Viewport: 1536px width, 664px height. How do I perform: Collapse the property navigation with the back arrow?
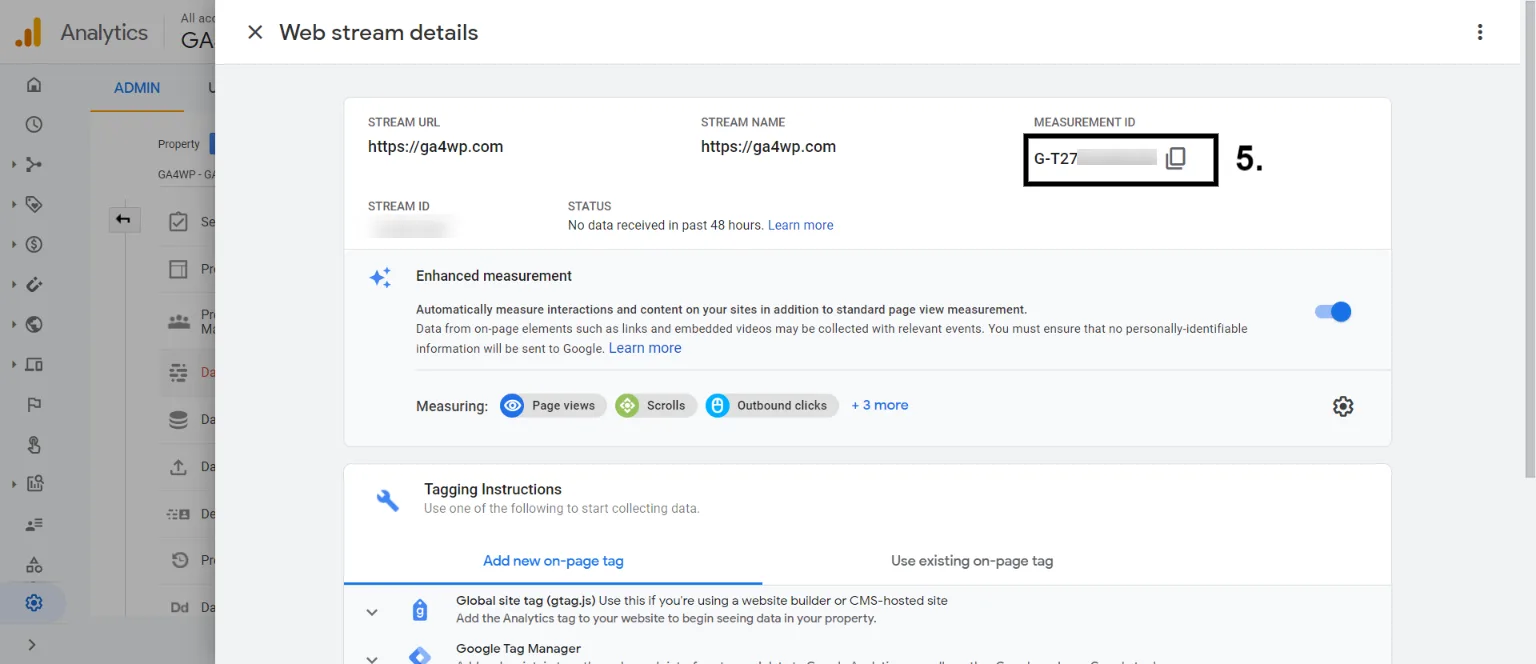click(x=124, y=218)
